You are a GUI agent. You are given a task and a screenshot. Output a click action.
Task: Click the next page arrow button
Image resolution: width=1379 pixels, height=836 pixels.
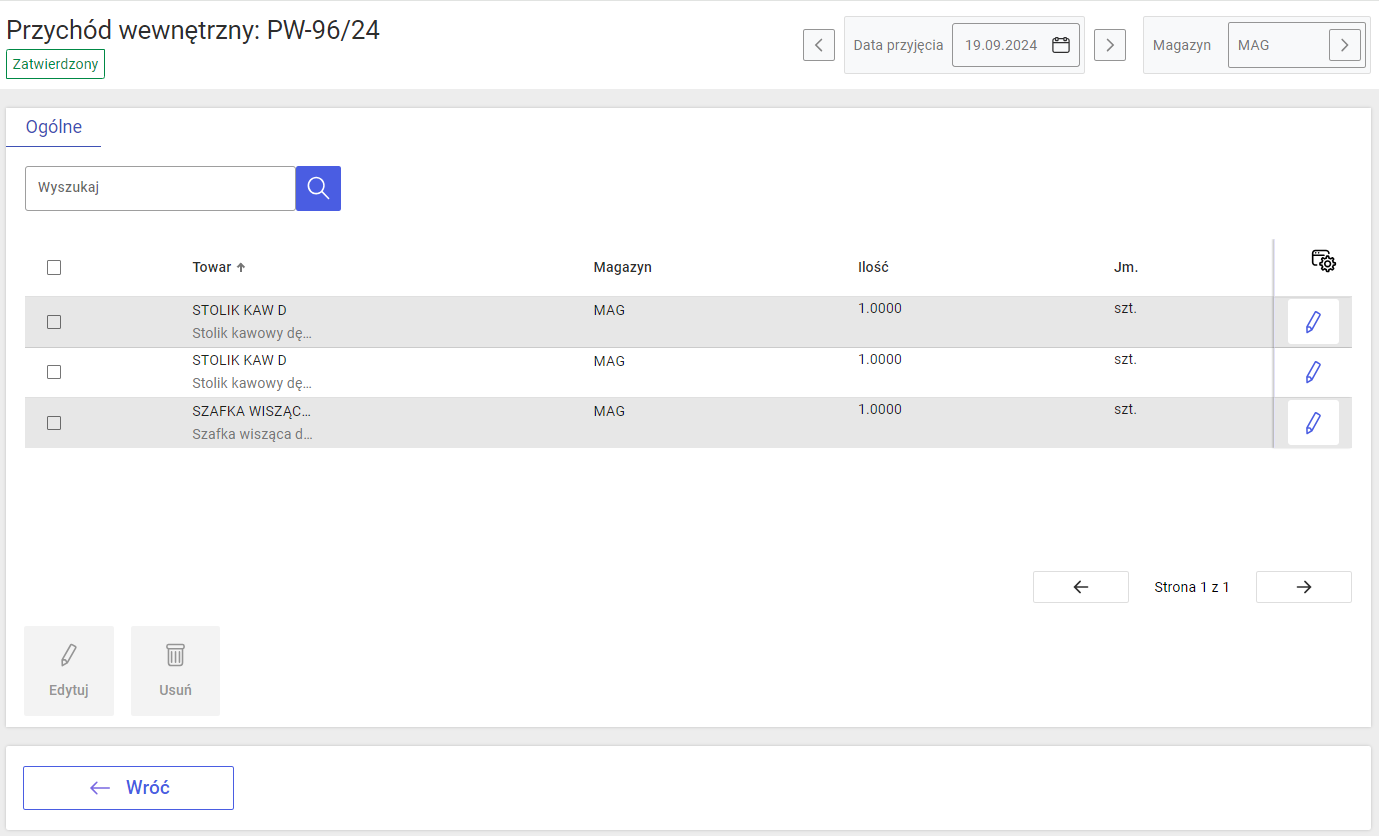(1303, 587)
